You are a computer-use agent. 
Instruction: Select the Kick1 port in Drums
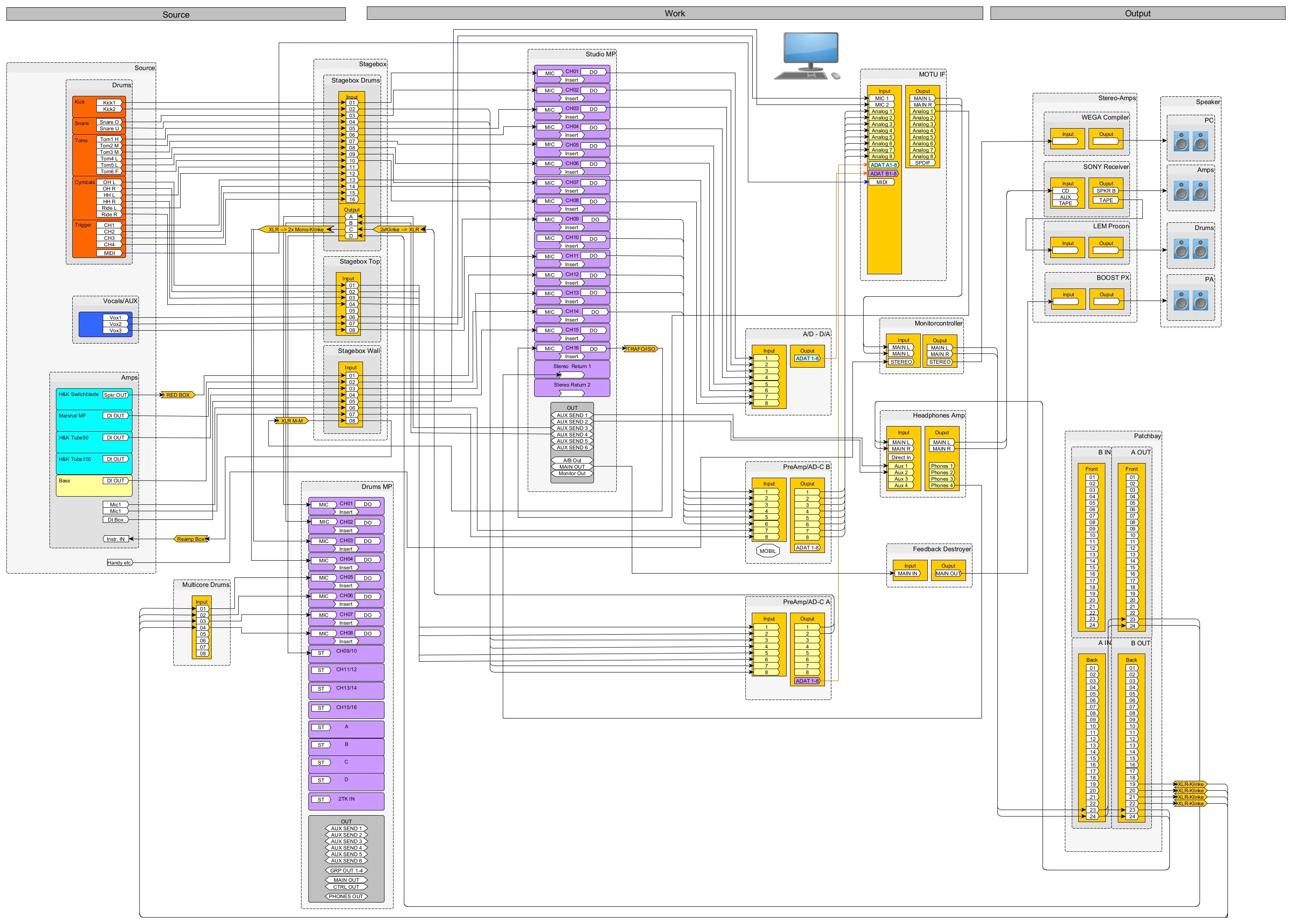click(109, 103)
